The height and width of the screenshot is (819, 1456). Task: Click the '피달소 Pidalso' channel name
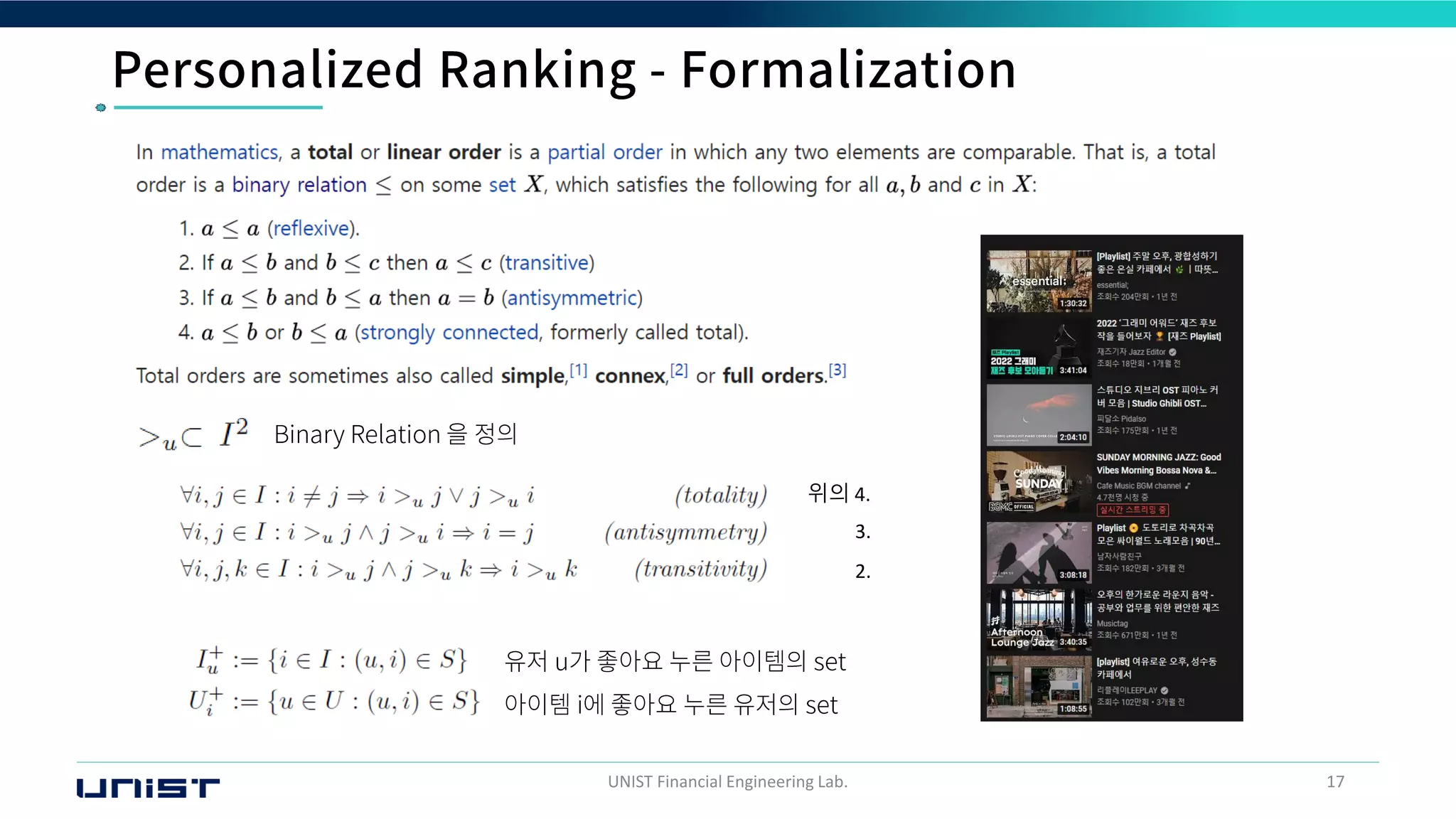pos(1121,419)
